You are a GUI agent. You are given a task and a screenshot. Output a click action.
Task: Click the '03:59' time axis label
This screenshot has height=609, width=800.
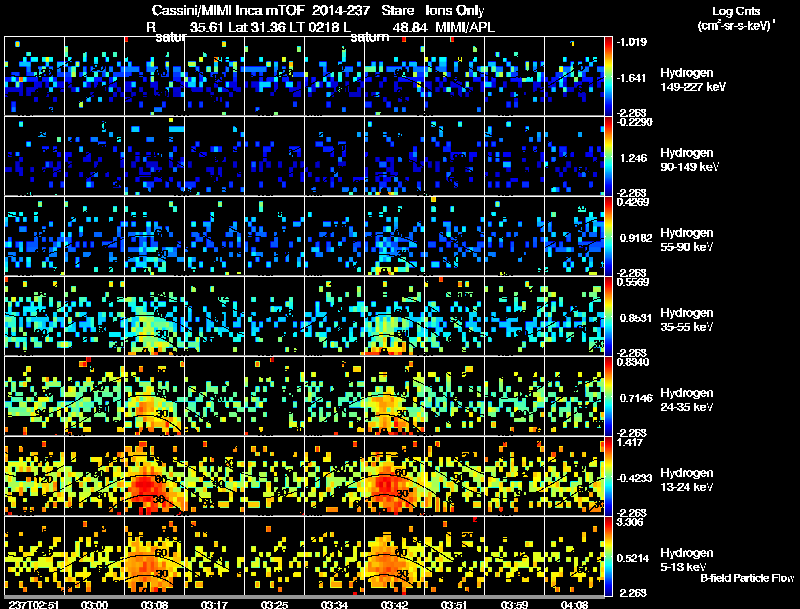coord(514,604)
